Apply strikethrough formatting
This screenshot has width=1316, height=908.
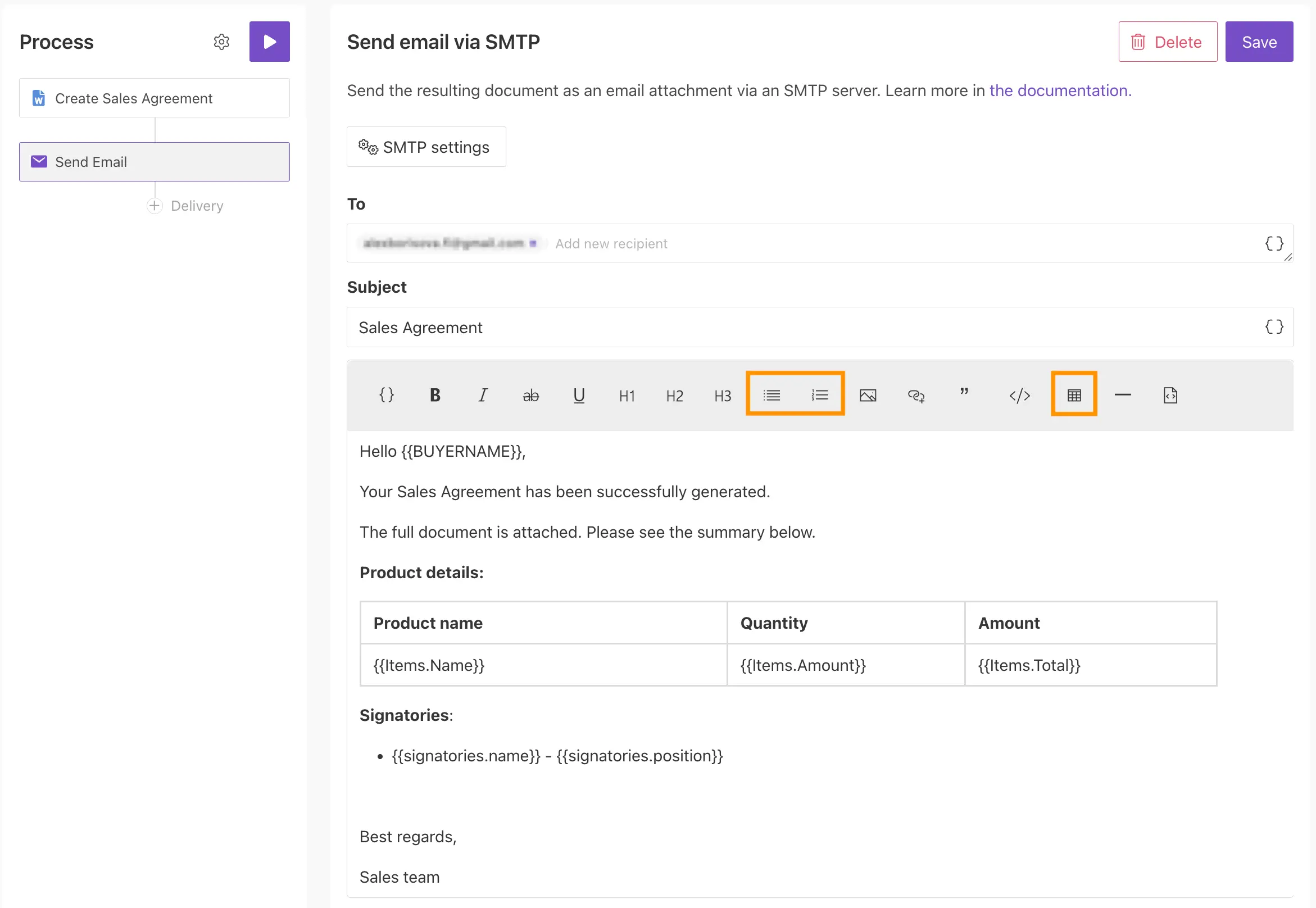(x=530, y=396)
